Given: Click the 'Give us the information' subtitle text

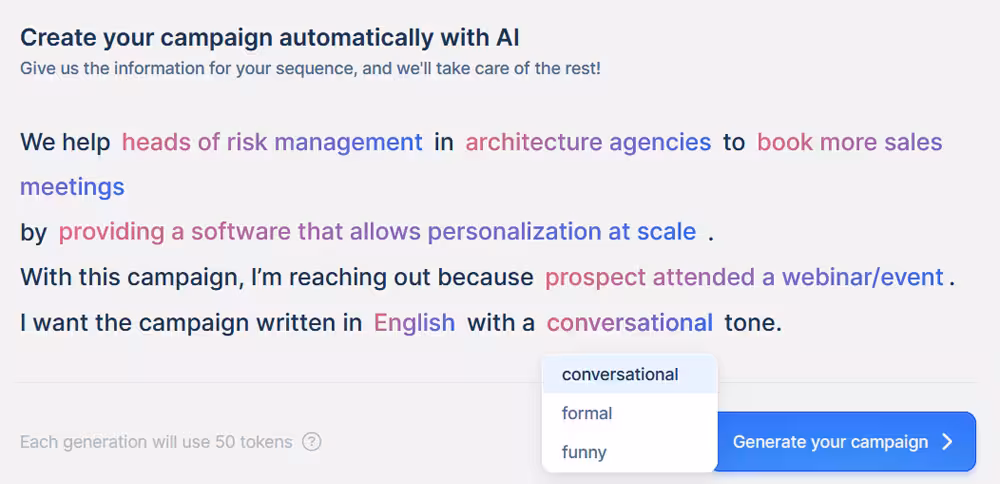Looking at the screenshot, I should (310, 69).
